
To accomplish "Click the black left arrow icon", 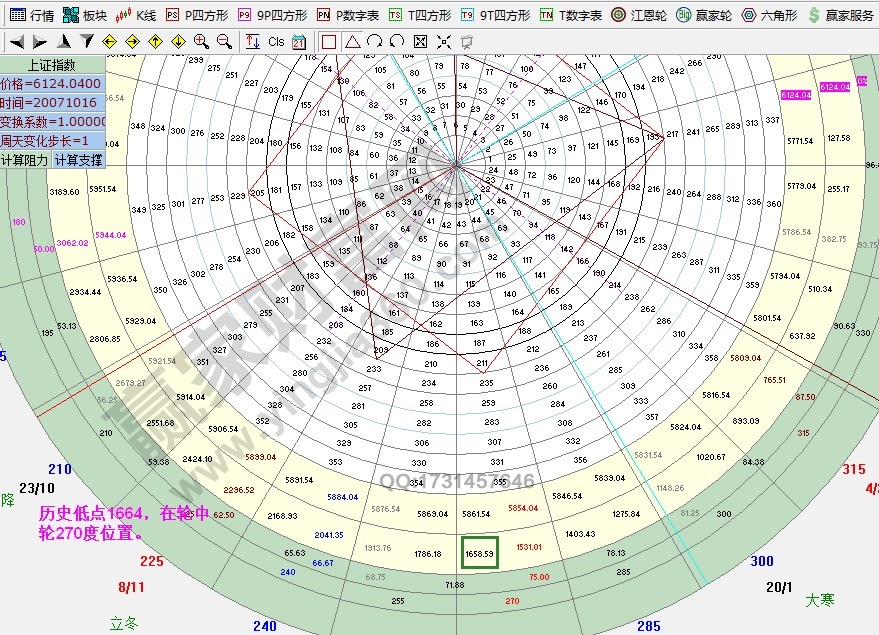I will [x=18, y=41].
